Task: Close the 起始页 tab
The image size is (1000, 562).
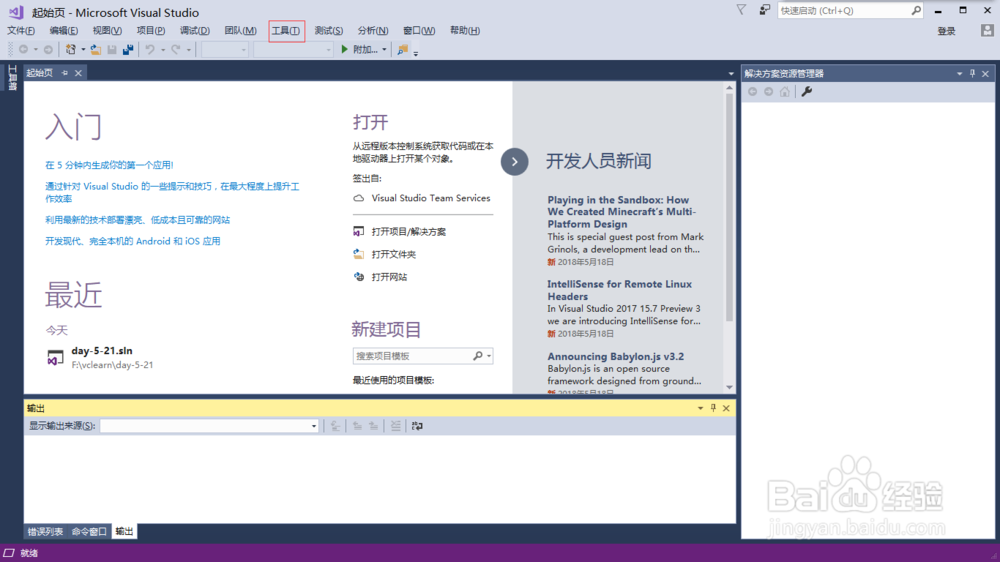Action: pos(78,73)
